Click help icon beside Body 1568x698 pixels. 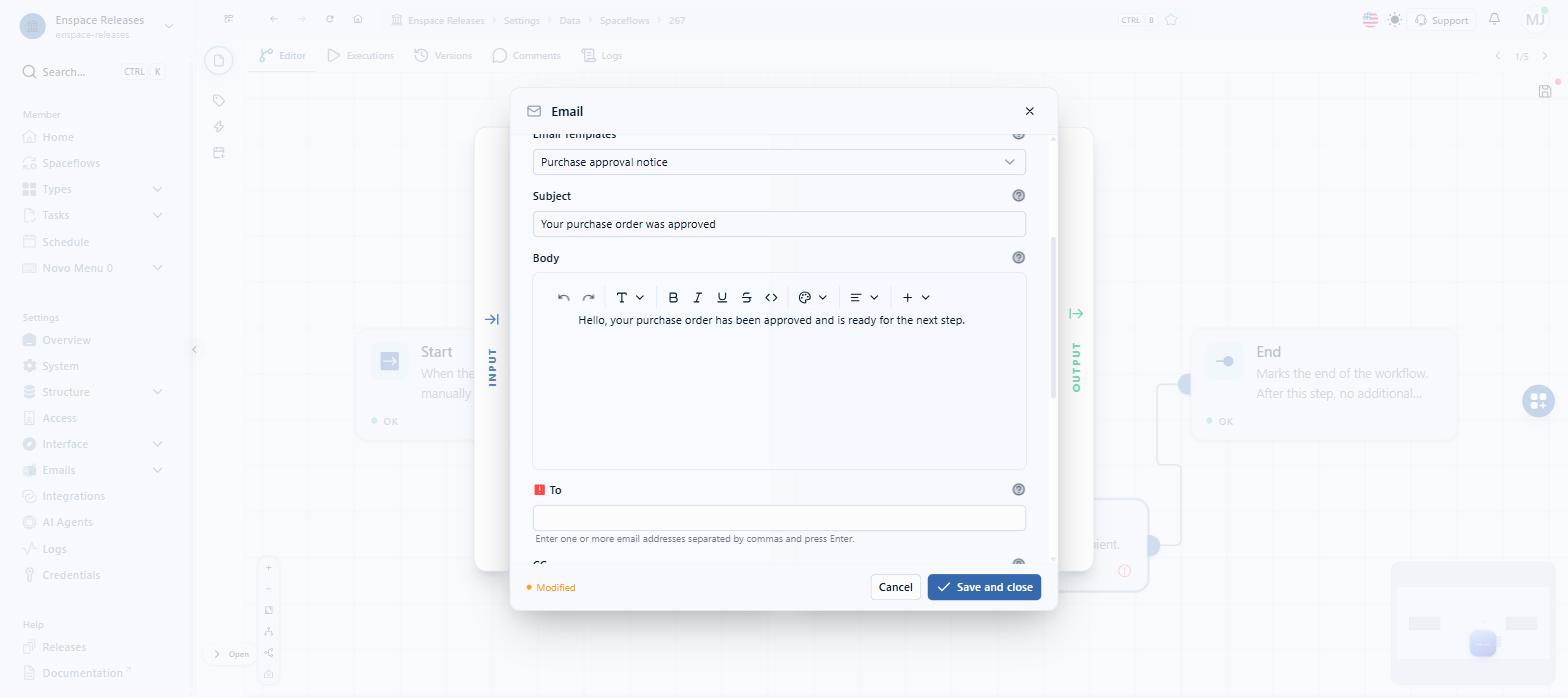(1019, 258)
